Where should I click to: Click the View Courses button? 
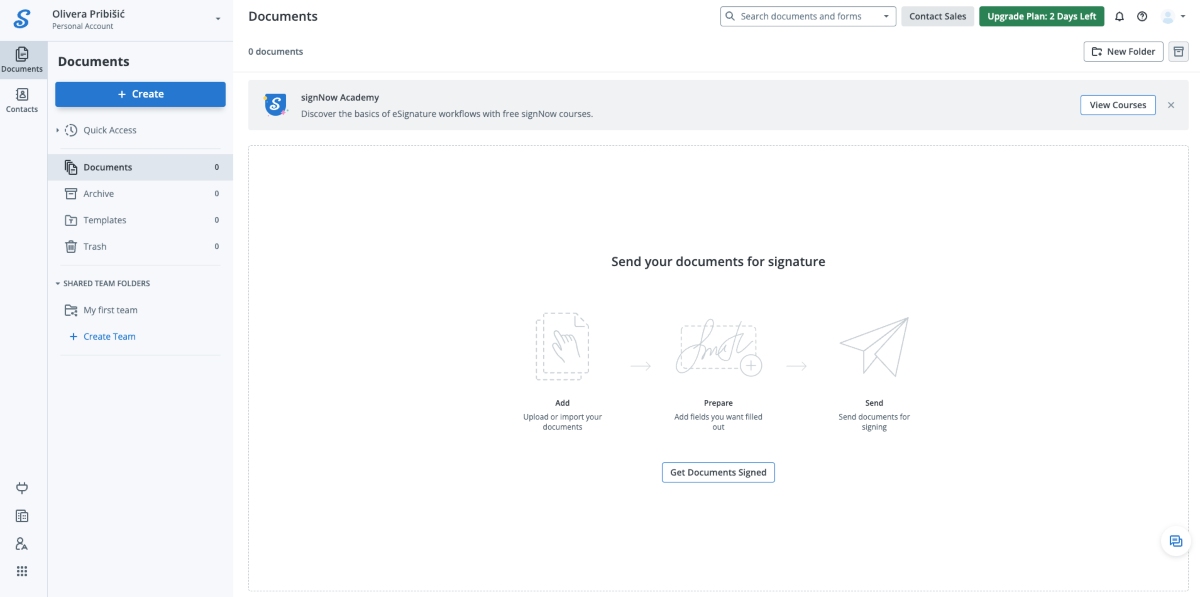tap(1117, 105)
